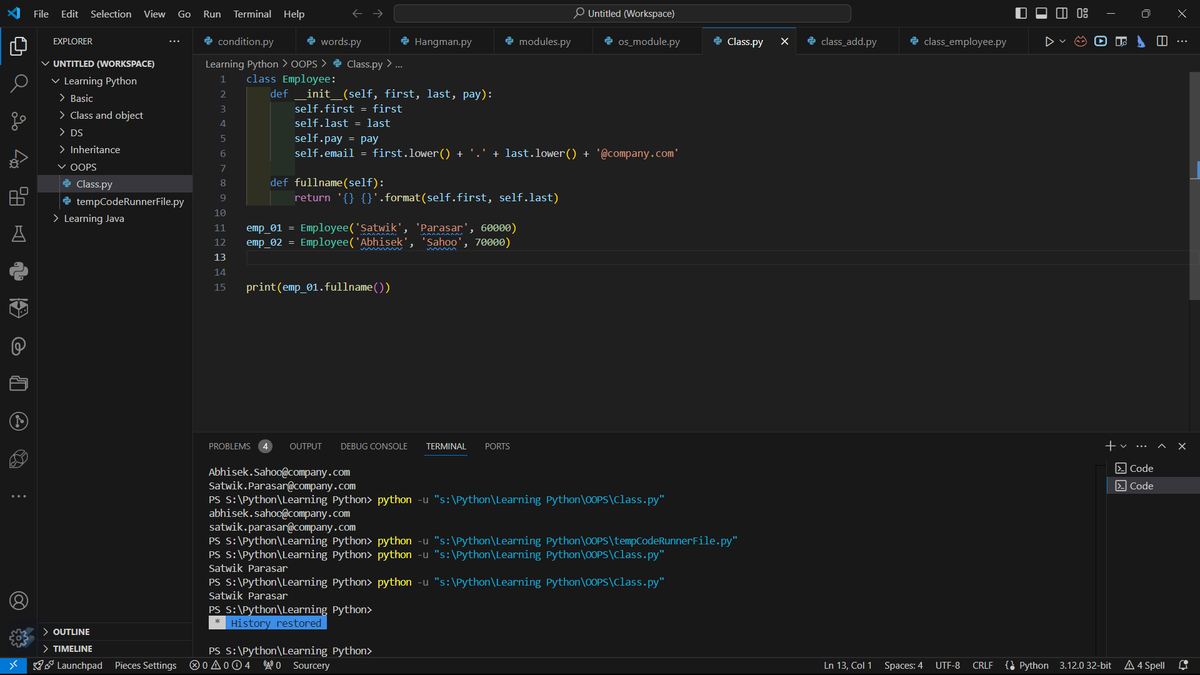Open the notifications bell
Image resolution: width=1200 pixels, height=675 pixels.
pos(1183,665)
